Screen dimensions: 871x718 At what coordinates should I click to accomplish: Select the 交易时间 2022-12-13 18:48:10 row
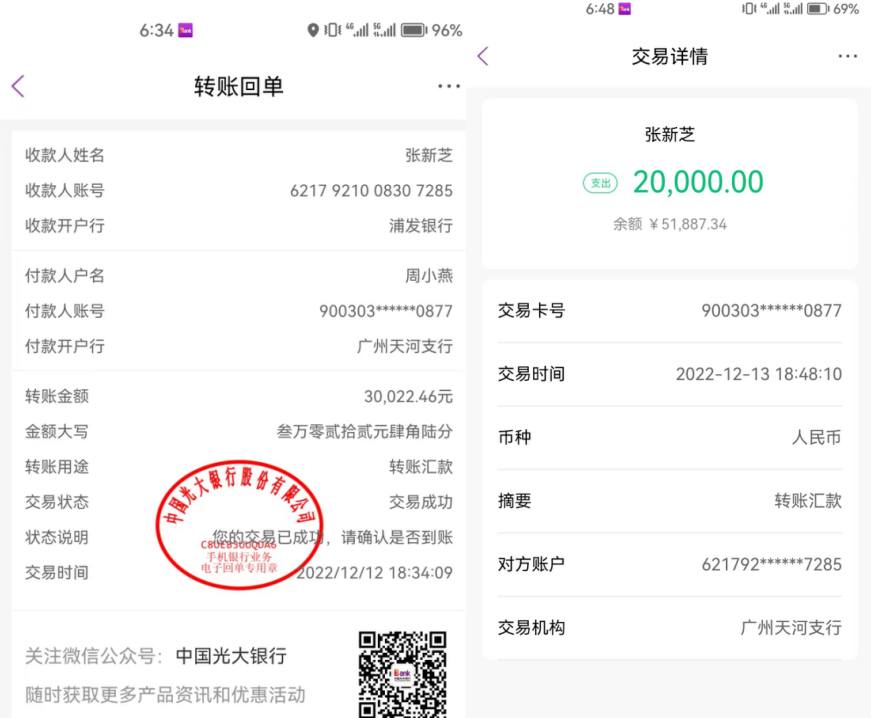(669, 374)
